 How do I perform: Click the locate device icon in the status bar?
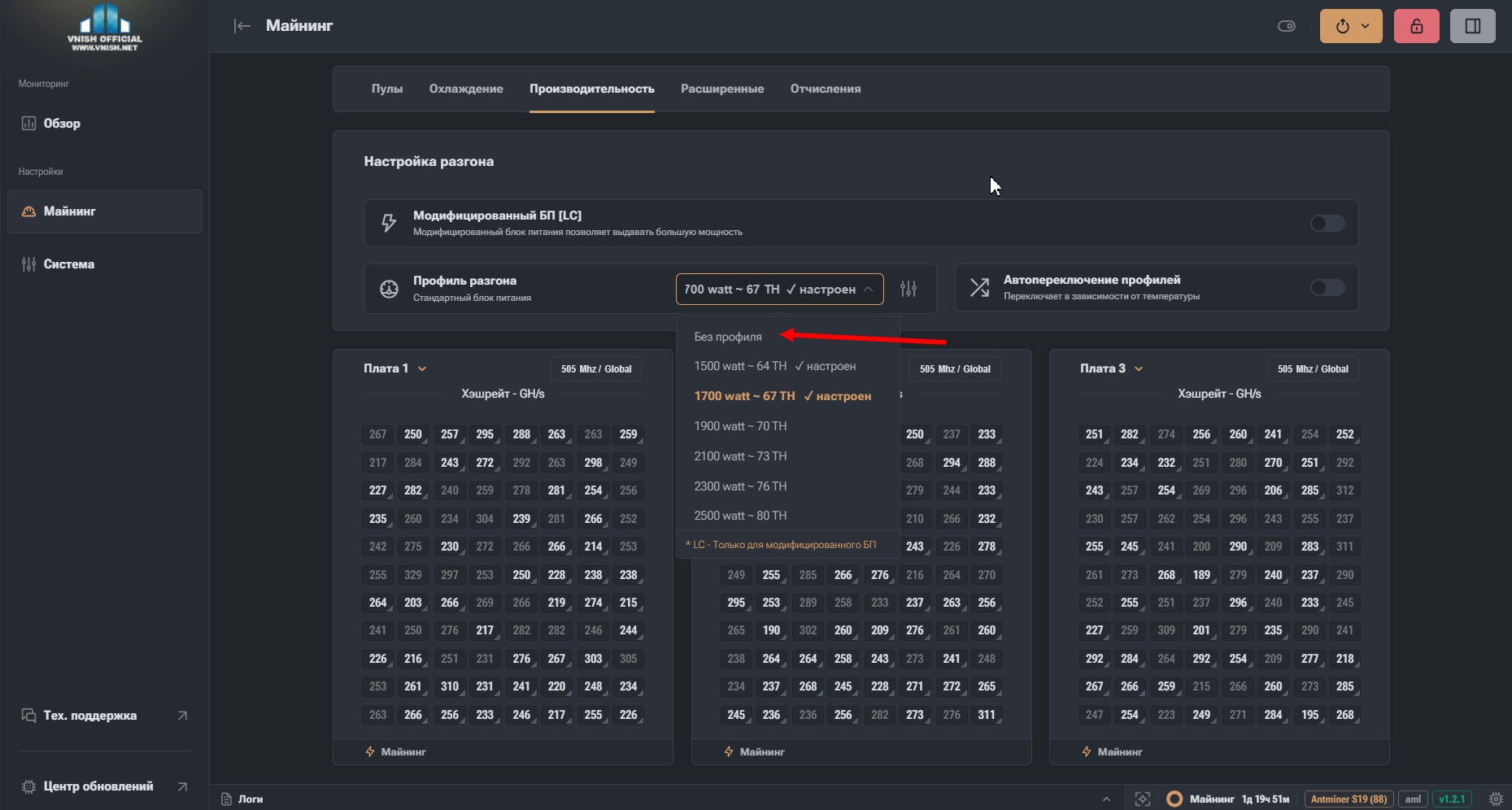pyautogui.click(x=1143, y=799)
